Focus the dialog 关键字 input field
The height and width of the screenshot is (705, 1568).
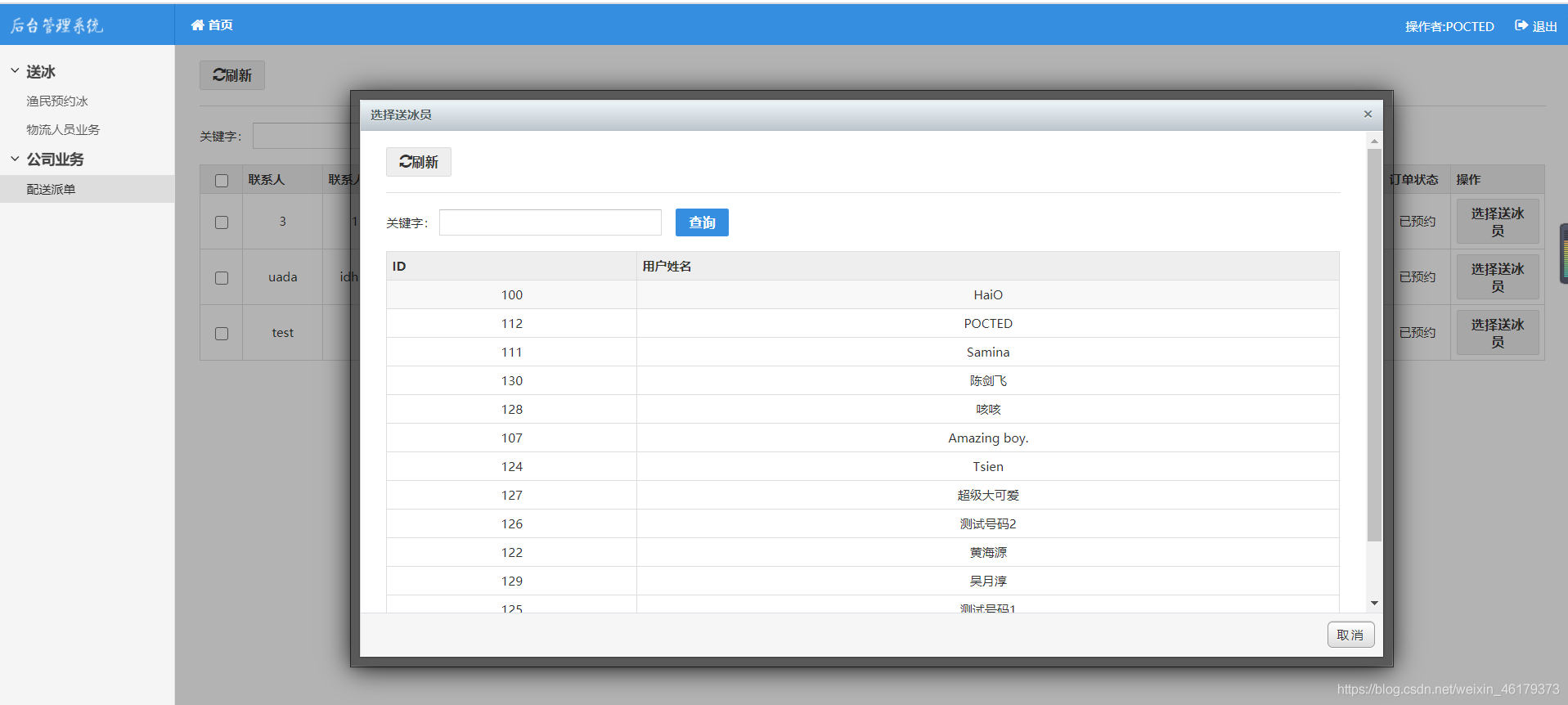550,222
